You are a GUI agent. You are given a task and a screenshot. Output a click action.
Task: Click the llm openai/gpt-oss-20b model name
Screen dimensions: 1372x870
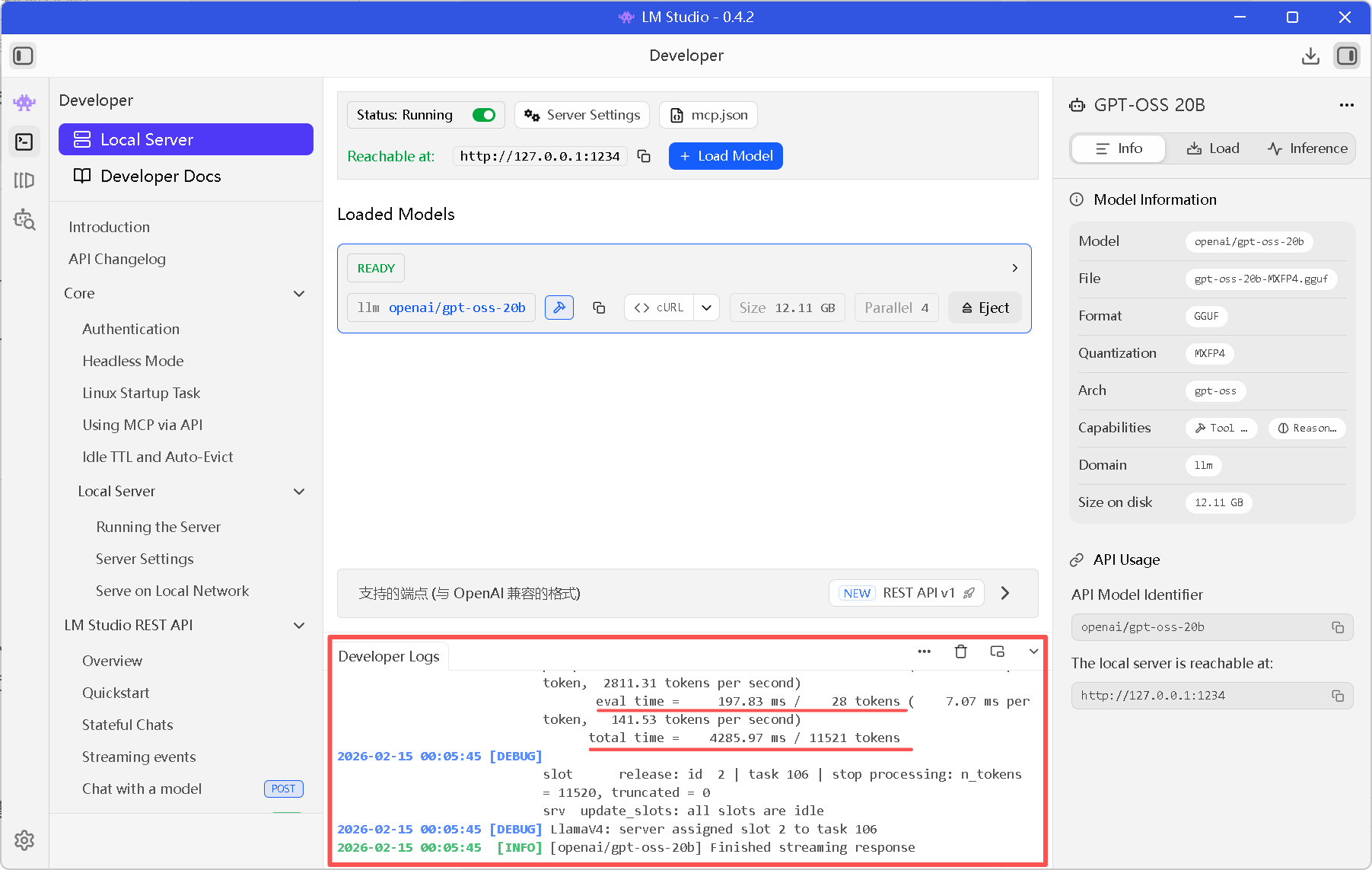441,308
